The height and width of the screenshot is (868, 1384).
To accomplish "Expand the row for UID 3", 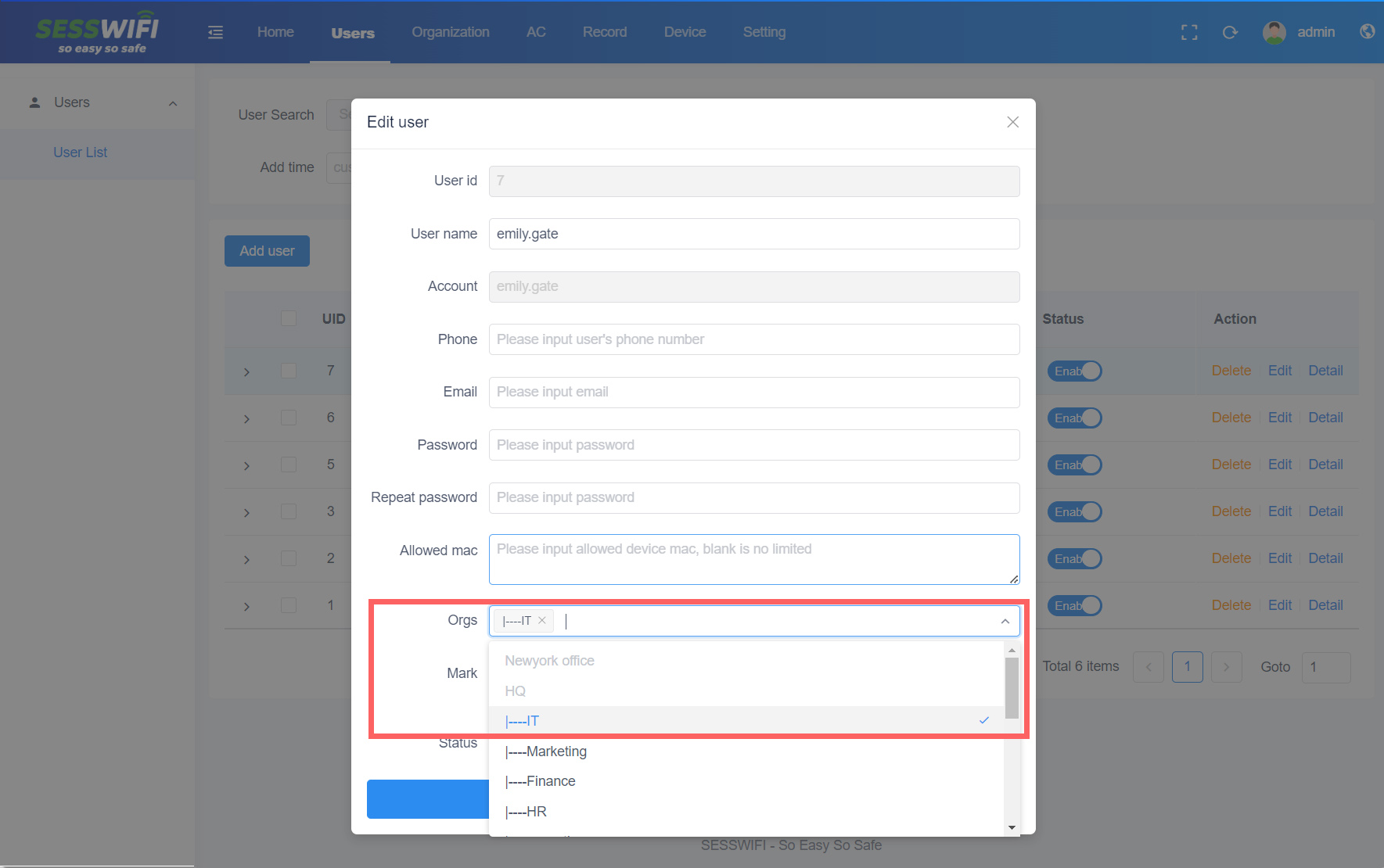I will click(x=246, y=512).
